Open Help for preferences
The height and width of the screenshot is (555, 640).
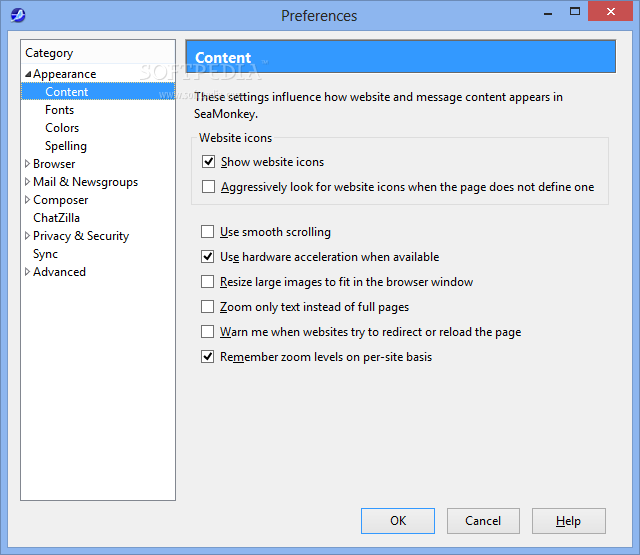[x=568, y=521]
